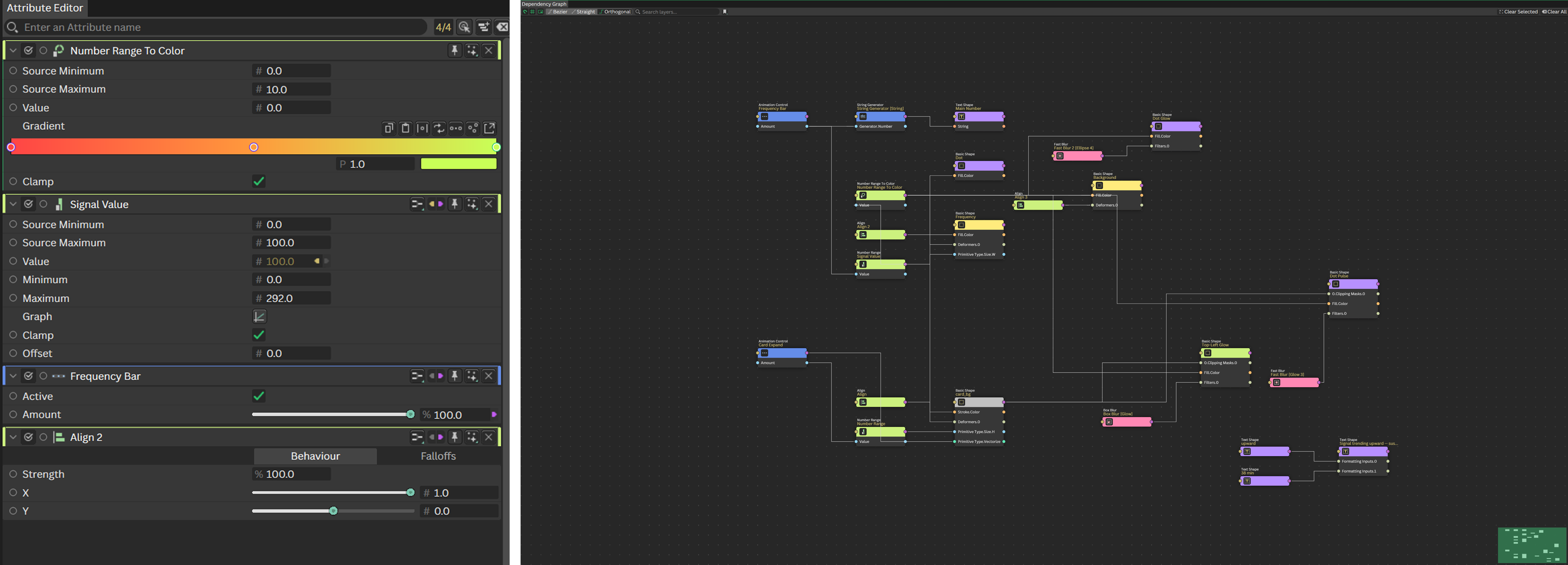
Task: Collapse the Frequency Bar section
Action: point(13,376)
